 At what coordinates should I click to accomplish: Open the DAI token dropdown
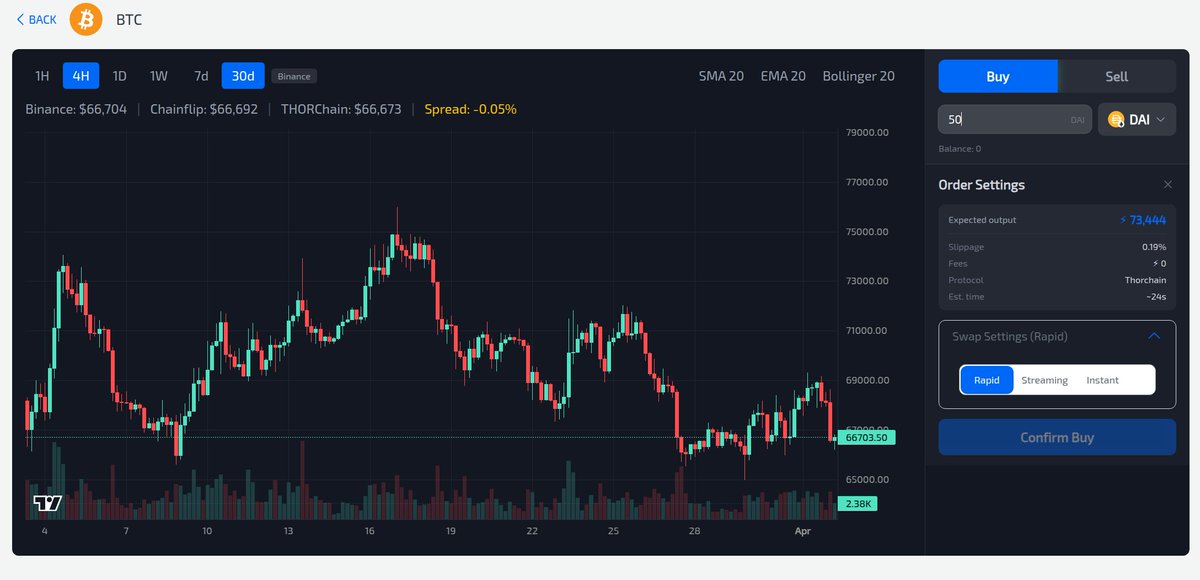[x=1137, y=120]
